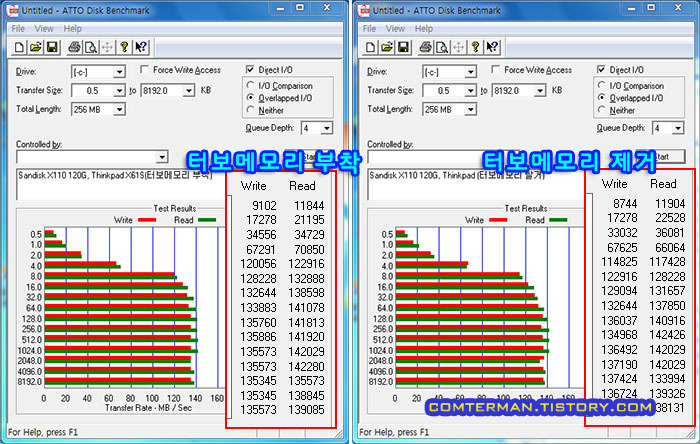The width and height of the screenshot is (700, 444).
Task: Click the description text box in left window
Action: [x=121, y=184]
